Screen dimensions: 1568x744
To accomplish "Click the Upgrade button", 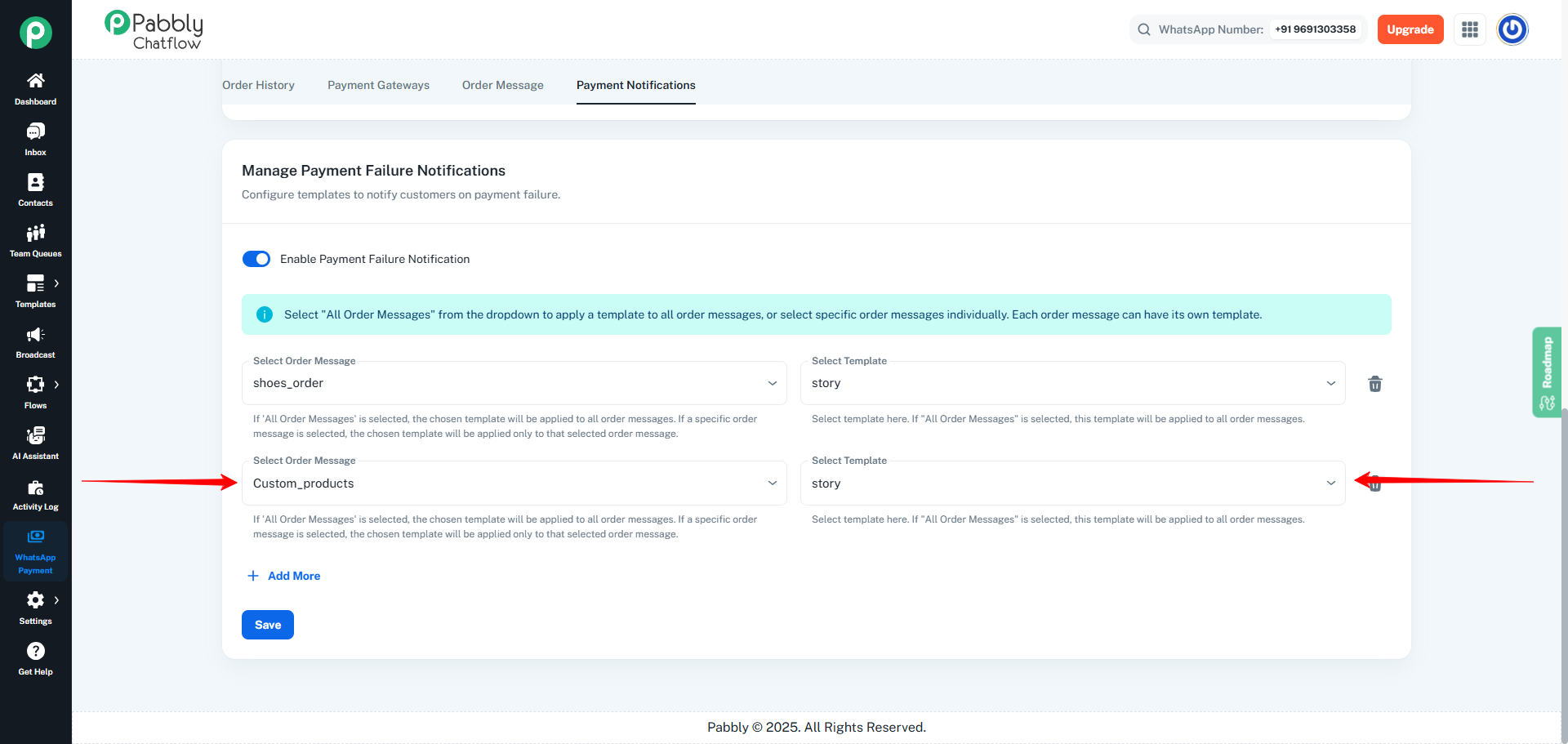I will 1410,29.
